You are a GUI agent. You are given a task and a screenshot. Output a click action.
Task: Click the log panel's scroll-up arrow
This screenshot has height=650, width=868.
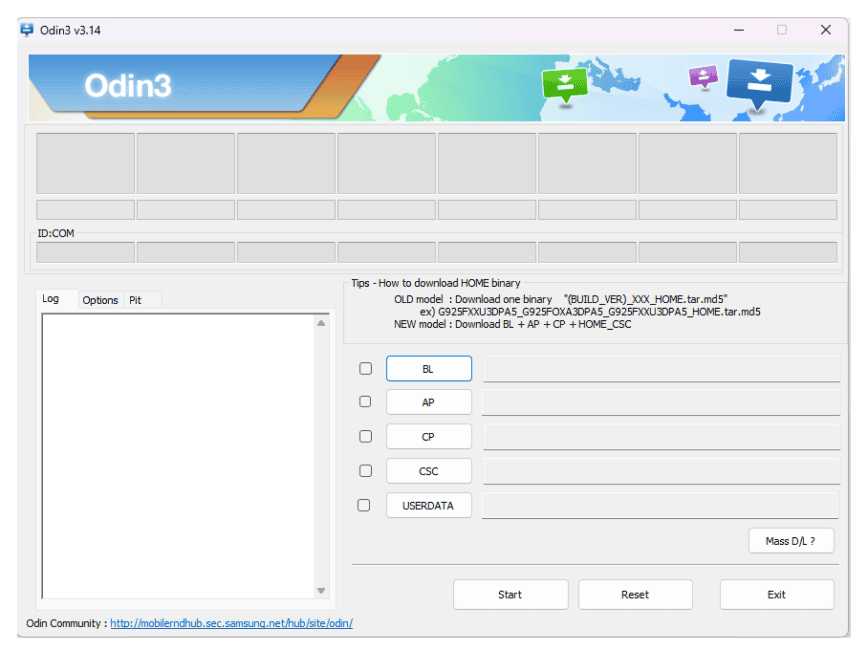321,322
